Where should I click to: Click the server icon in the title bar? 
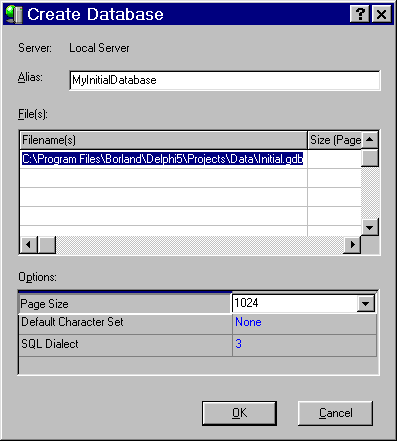14,14
